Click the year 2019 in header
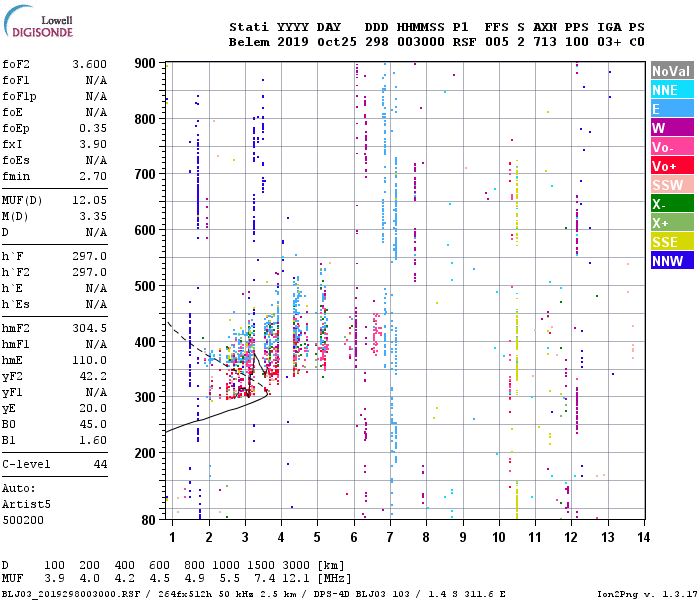Image resolution: width=700 pixels, height=600 pixels. tap(293, 42)
